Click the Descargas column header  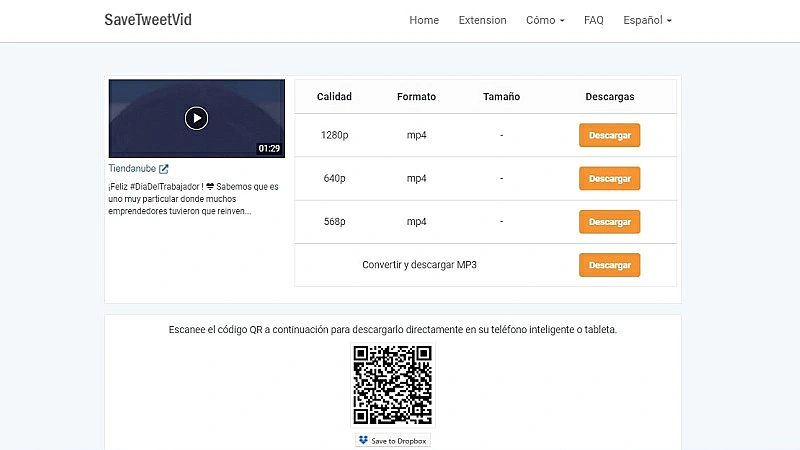609,97
